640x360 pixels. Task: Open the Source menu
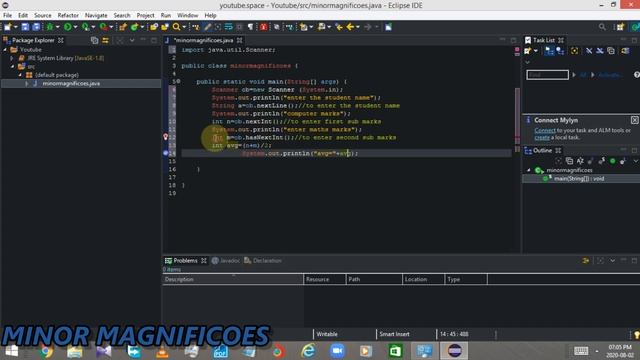(x=42, y=16)
